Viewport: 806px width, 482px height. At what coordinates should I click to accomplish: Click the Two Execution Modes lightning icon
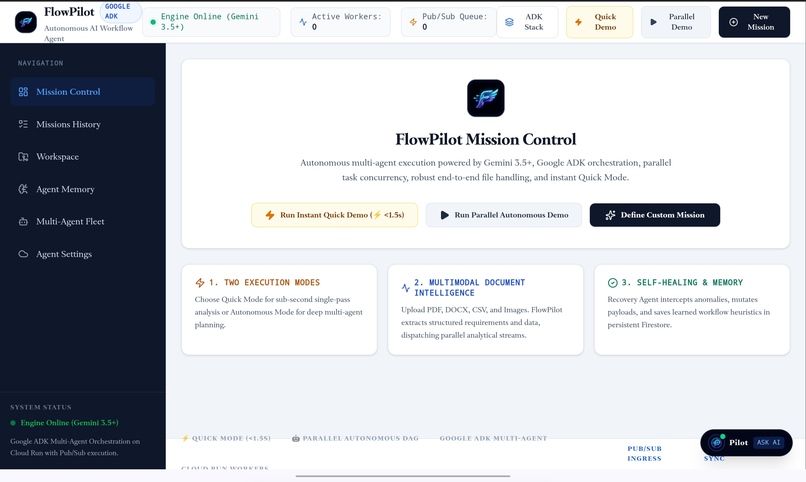200,282
